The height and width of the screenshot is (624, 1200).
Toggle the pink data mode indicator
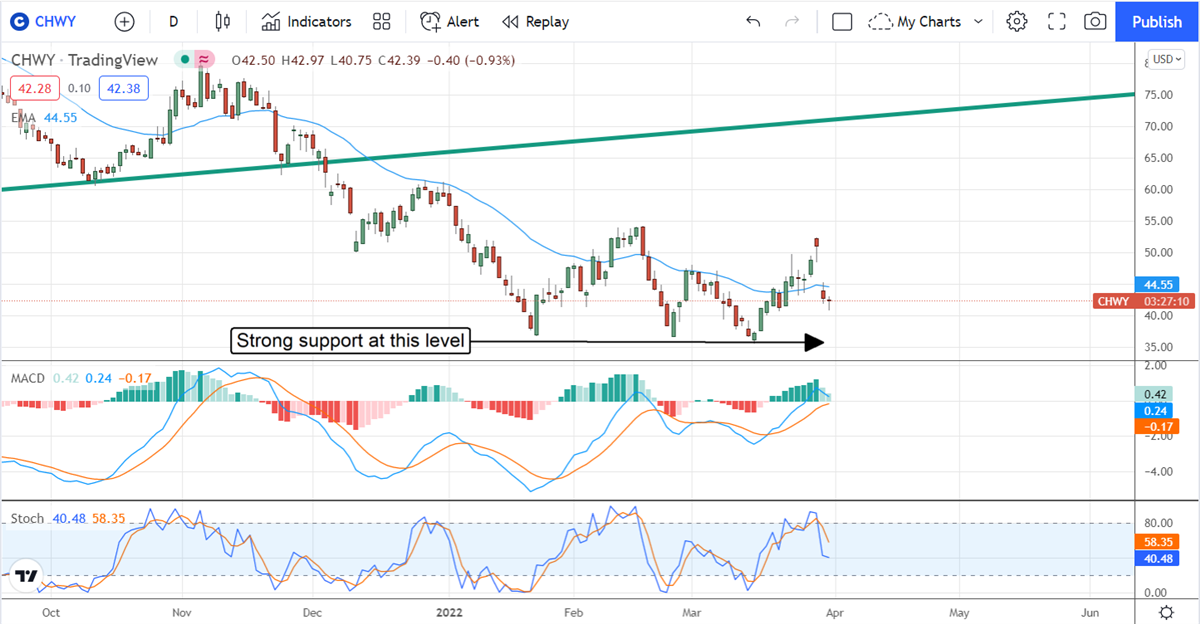[204, 60]
